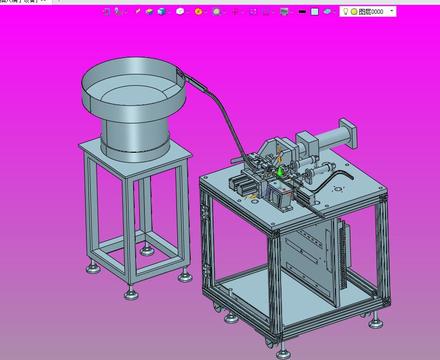
Task: Click the white sphere shading icon
Action: tap(180, 12)
